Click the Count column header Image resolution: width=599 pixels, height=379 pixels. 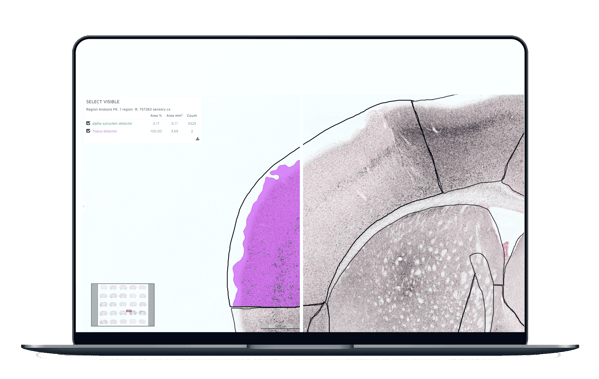[x=192, y=115]
